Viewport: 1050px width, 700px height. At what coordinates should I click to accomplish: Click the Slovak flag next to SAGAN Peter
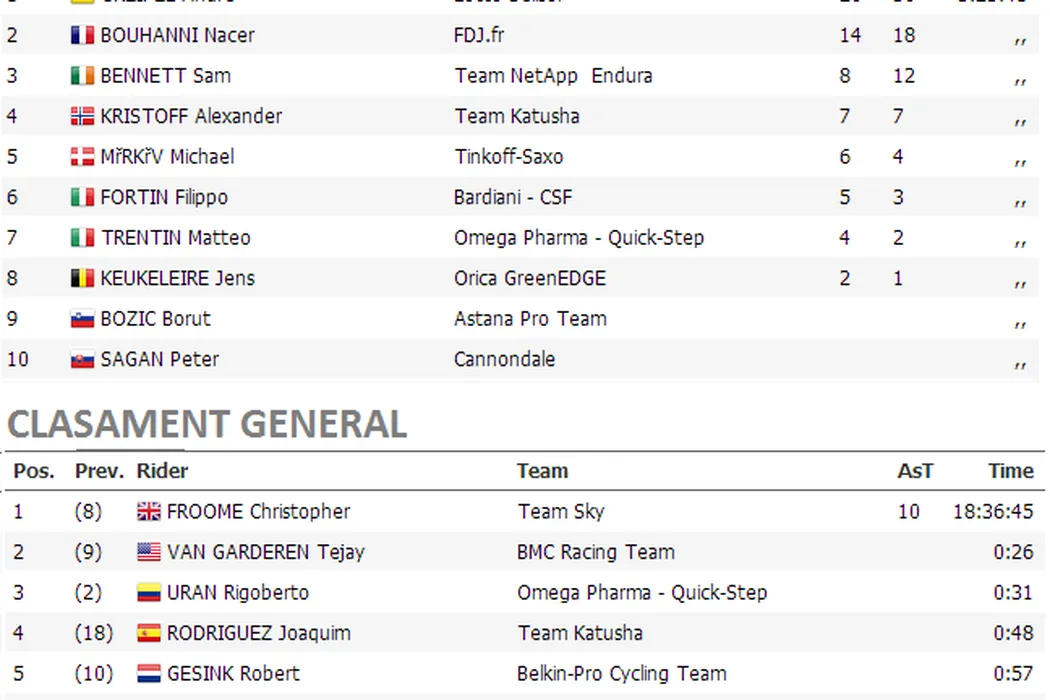(x=82, y=360)
